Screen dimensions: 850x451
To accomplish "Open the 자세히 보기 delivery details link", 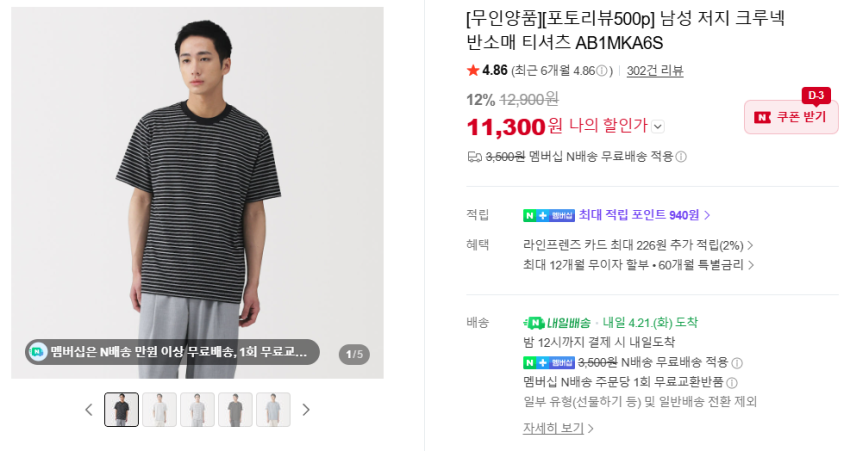I will 558,428.
